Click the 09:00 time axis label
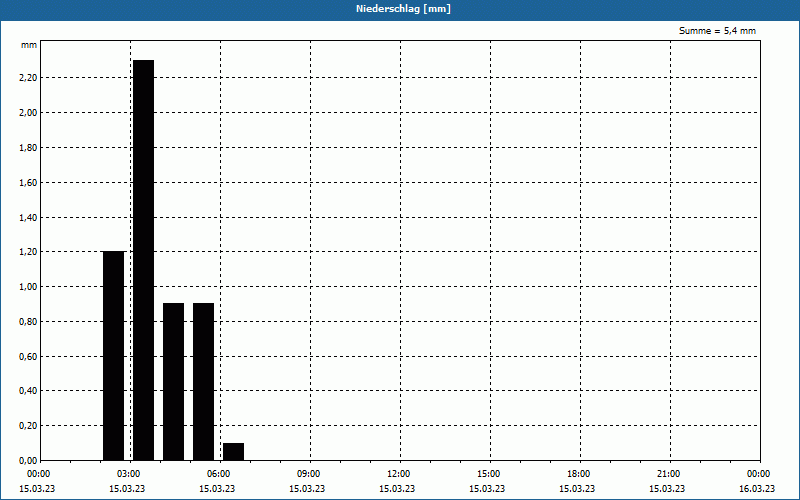Image resolution: width=800 pixels, height=500 pixels. 308,474
